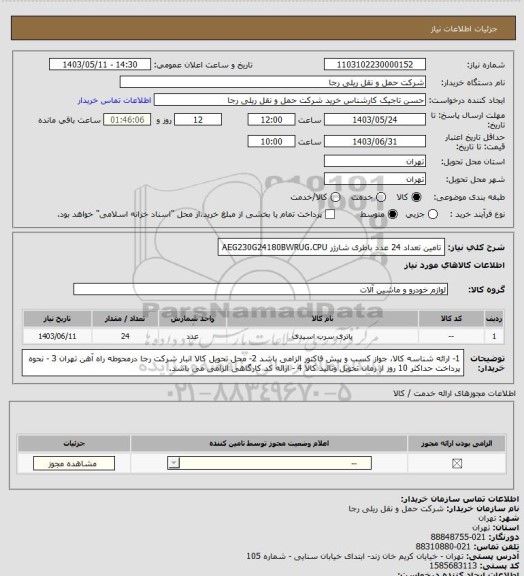Toggle the الزامی بودن ارائه مجوز checkbox
Viewport: 524px width, 576px height.
point(457,464)
